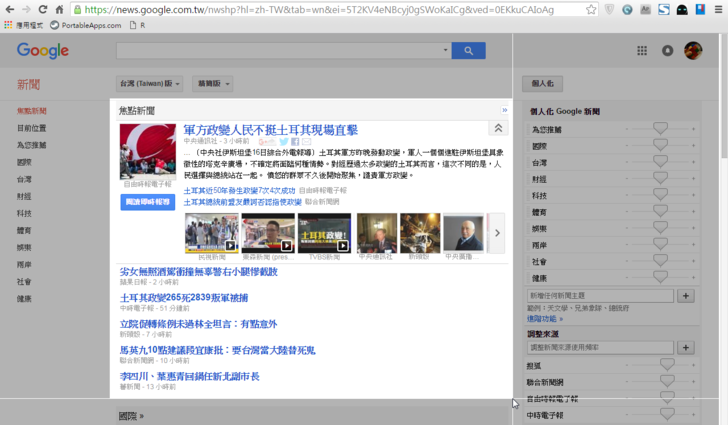This screenshot has height=425, width=728.
Task: Open the 台灣 (Taiwan) 版 edition dropdown
Action: 149,83
